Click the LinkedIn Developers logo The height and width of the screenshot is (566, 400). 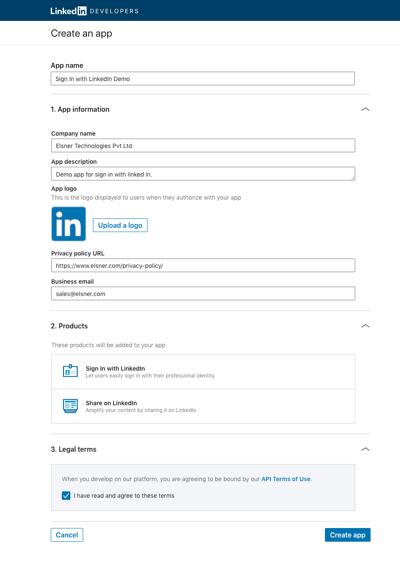click(x=94, y=11)
